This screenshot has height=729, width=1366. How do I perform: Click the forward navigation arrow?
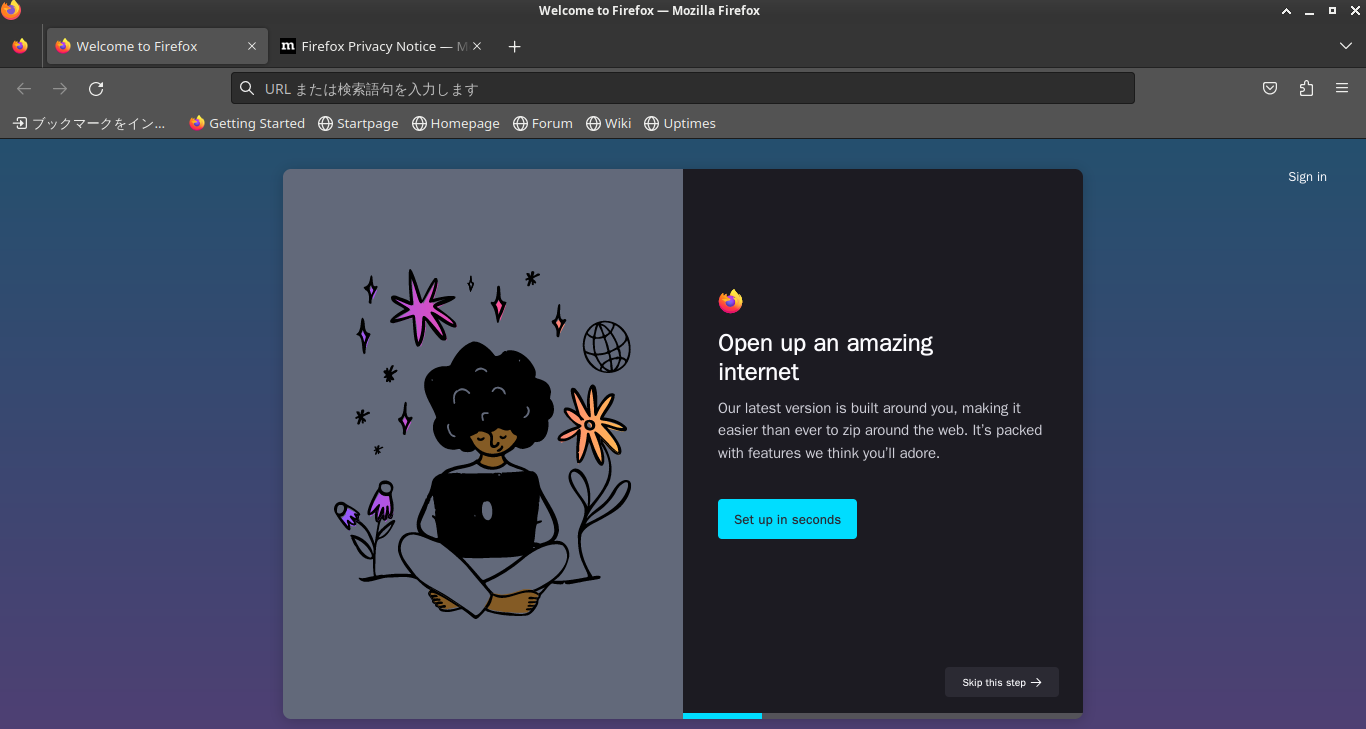click(60, 89)
